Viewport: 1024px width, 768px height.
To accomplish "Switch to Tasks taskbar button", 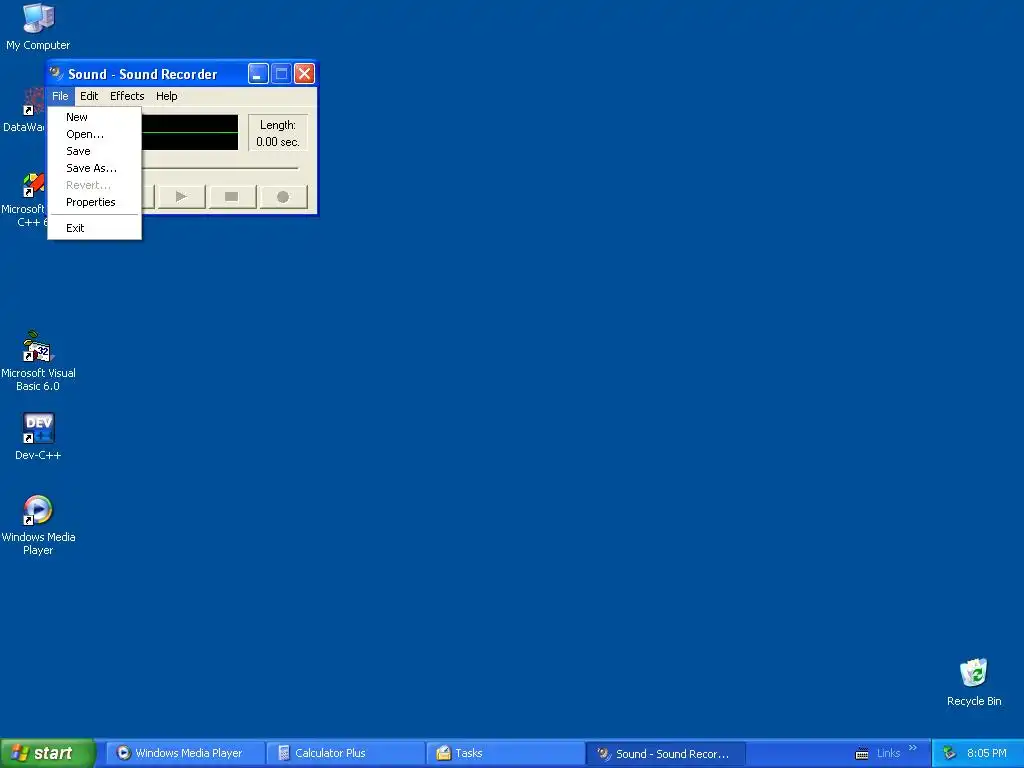I will pyautogui.click(x=505, y=753).
